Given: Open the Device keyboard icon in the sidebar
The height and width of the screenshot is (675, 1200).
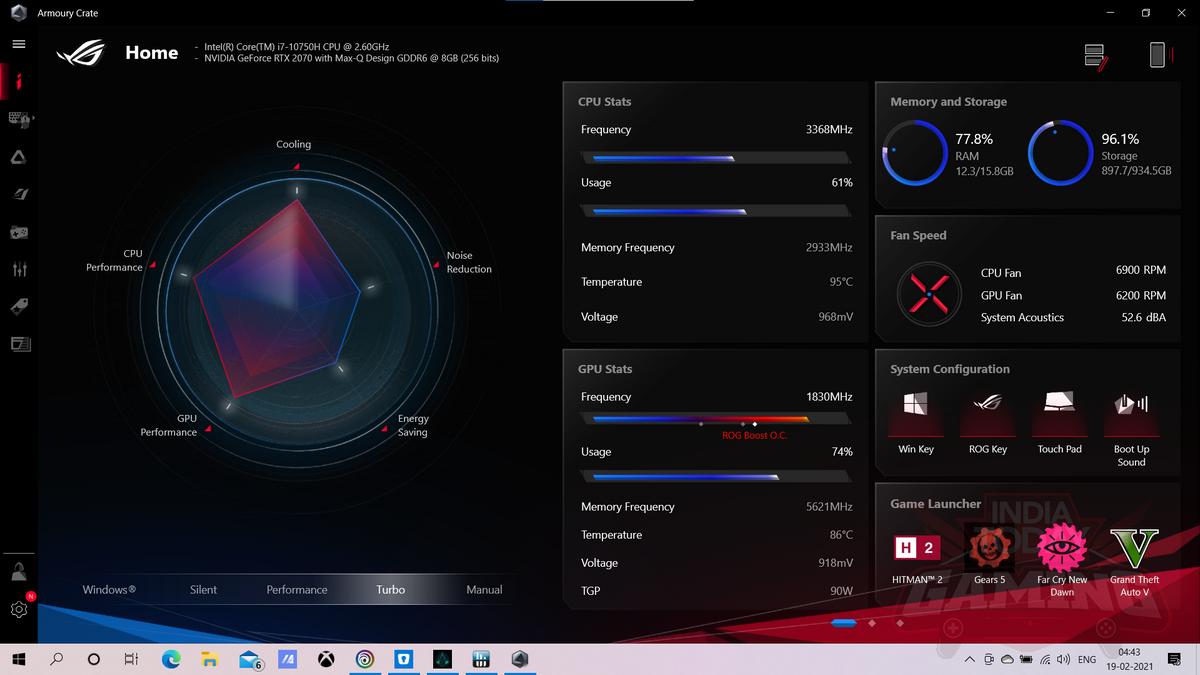Looking at the screenshot, I should click(x=19, y=119).
